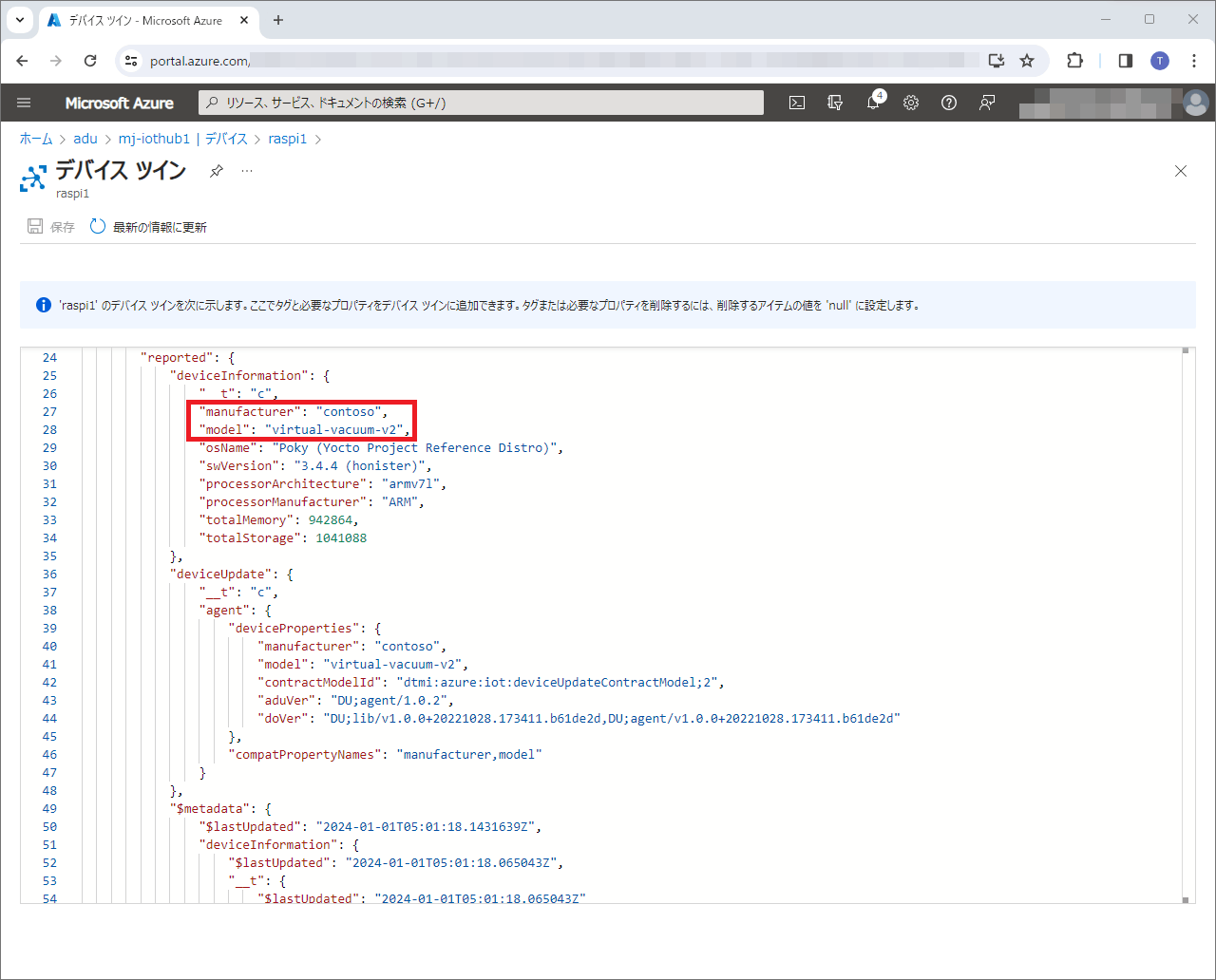The height and width of the screenshot is (980, 1216).
Task: Click the "manufacturer,model" value on line 46
Action: coord(469,755)
